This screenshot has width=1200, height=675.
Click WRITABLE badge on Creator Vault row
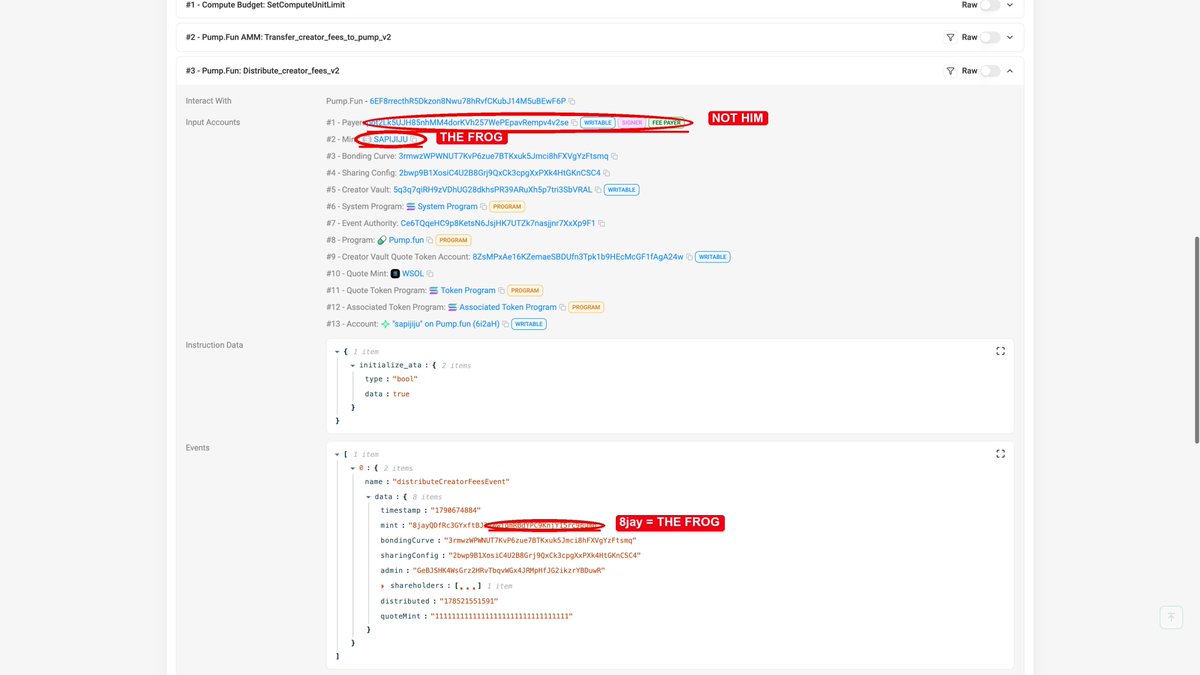[622, 190]
